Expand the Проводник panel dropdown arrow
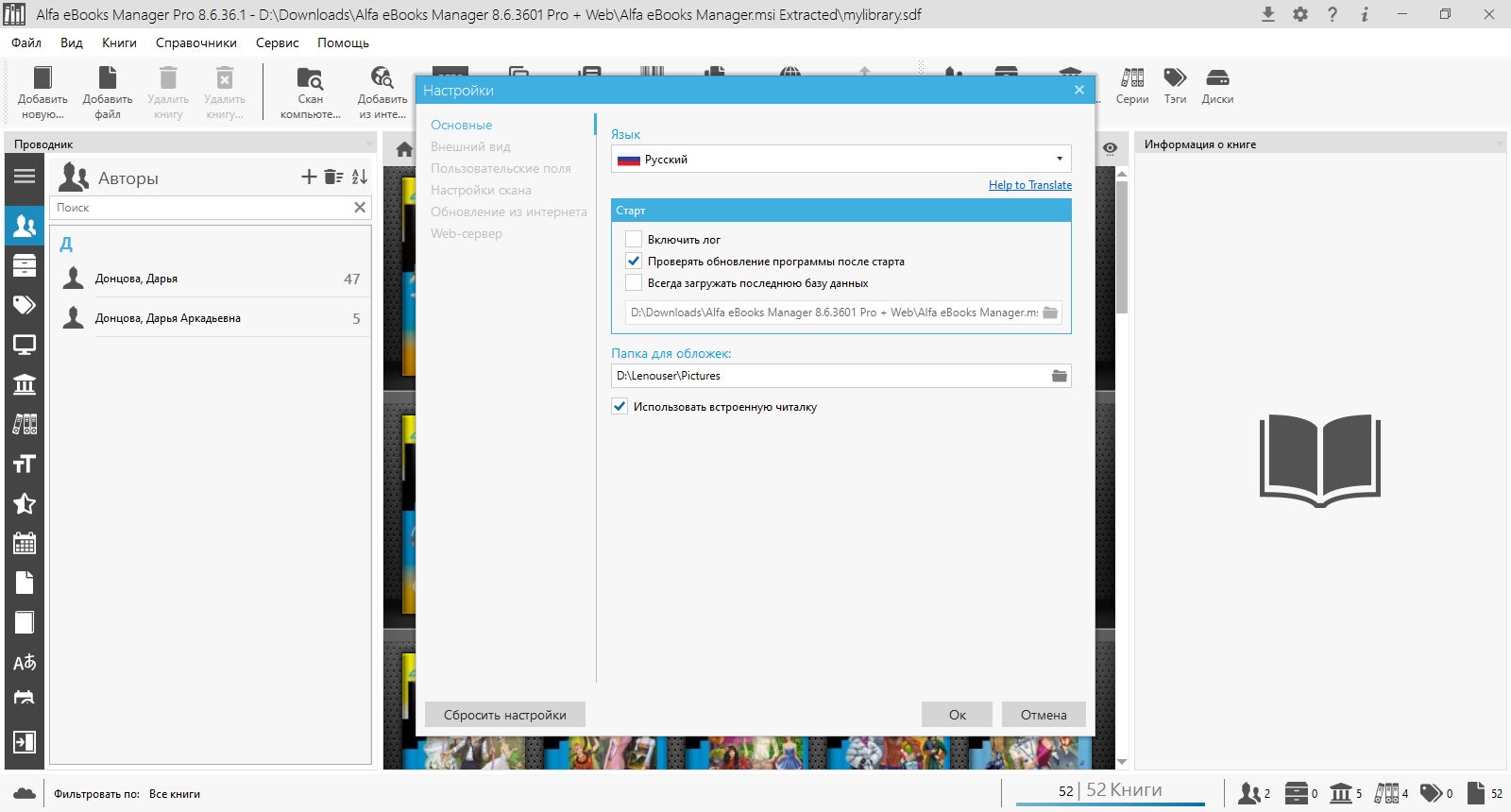Screen dimensions: 1511x812 click(369, 144)
